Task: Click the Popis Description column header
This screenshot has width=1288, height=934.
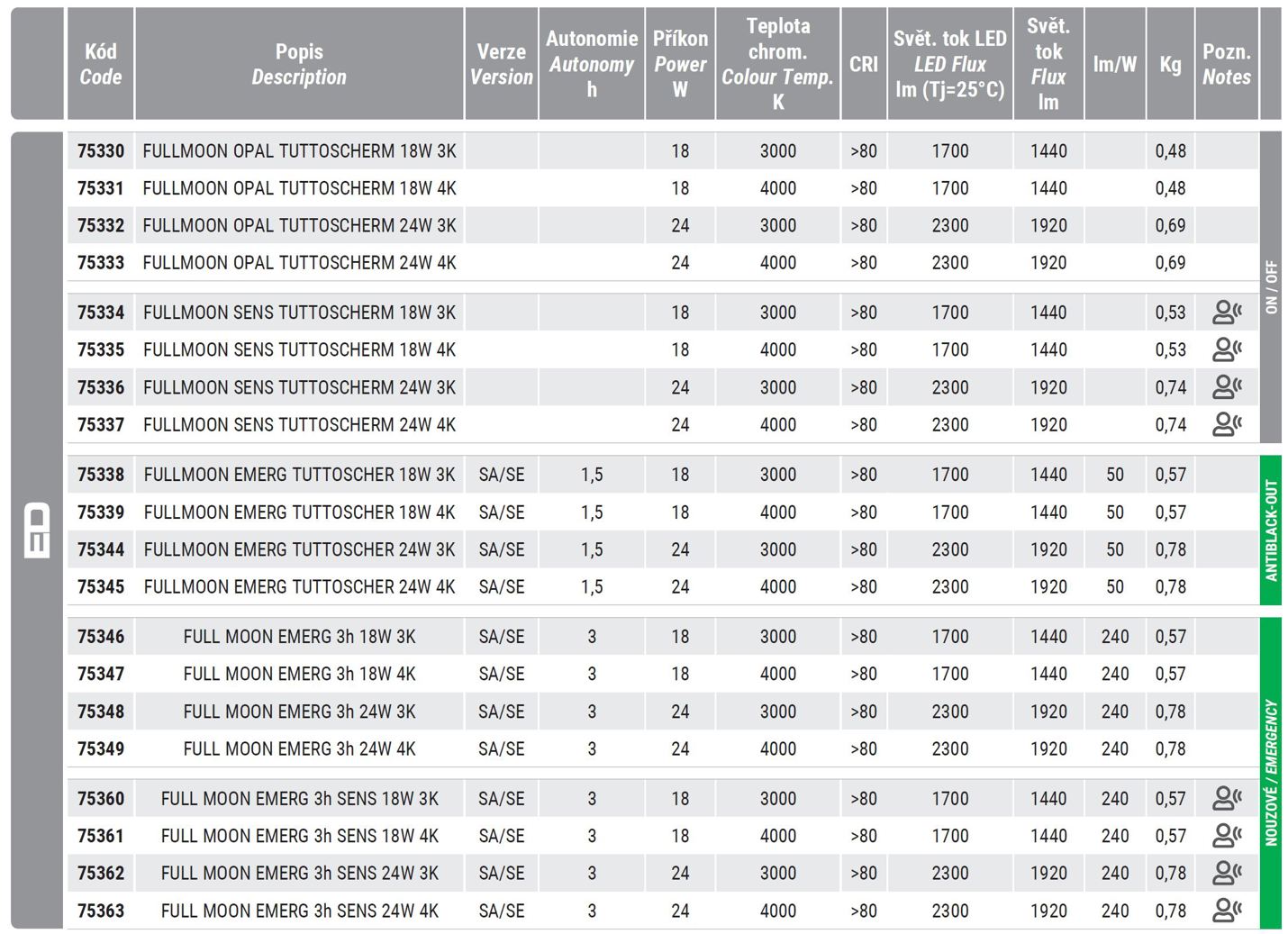Action: coord(299,64)
